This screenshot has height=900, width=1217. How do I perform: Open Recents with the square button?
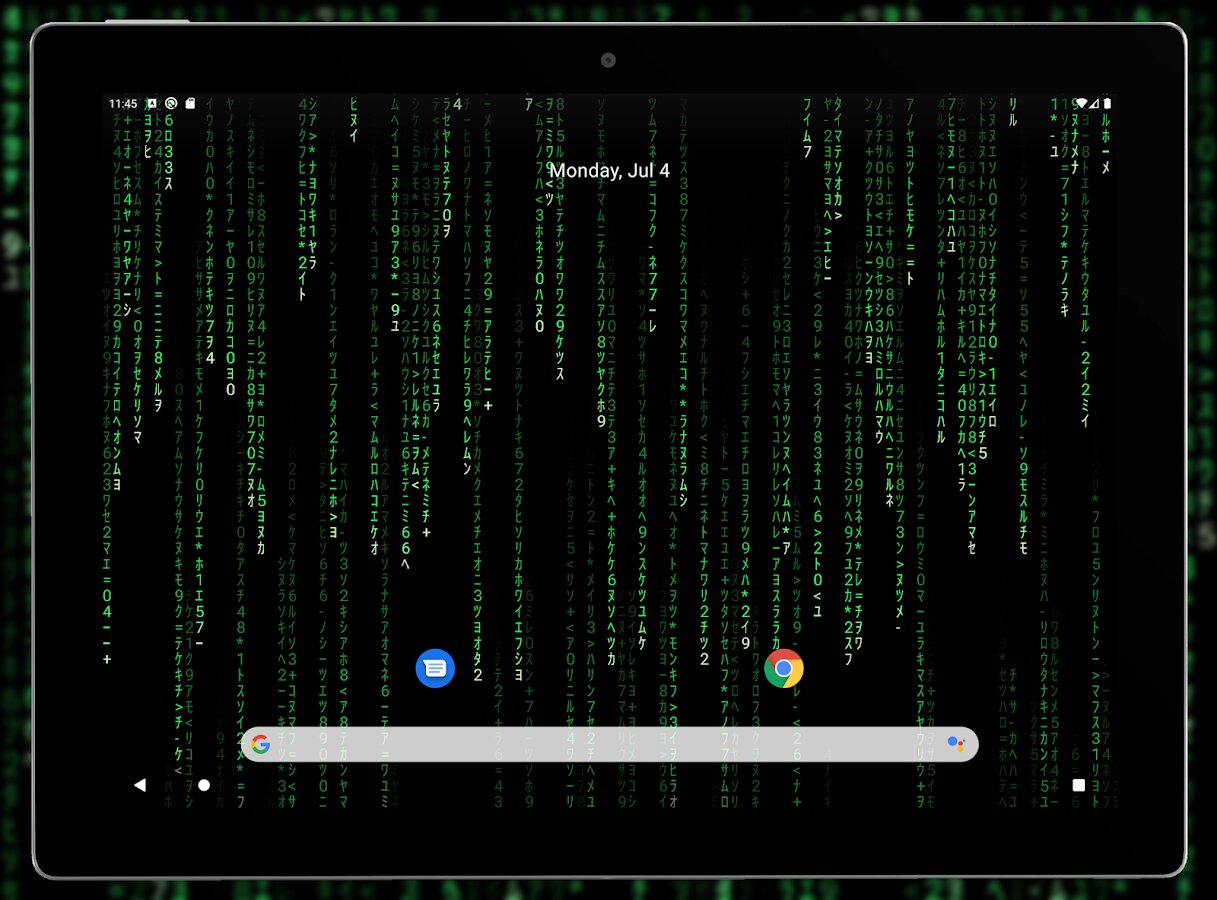coord(1078,785)
